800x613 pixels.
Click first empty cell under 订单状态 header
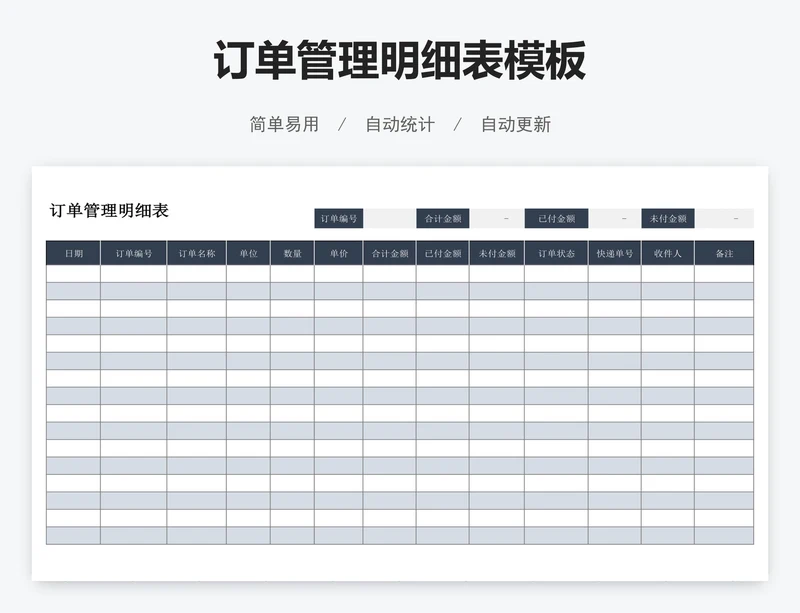pyautogui.click(x=557, y=274)
